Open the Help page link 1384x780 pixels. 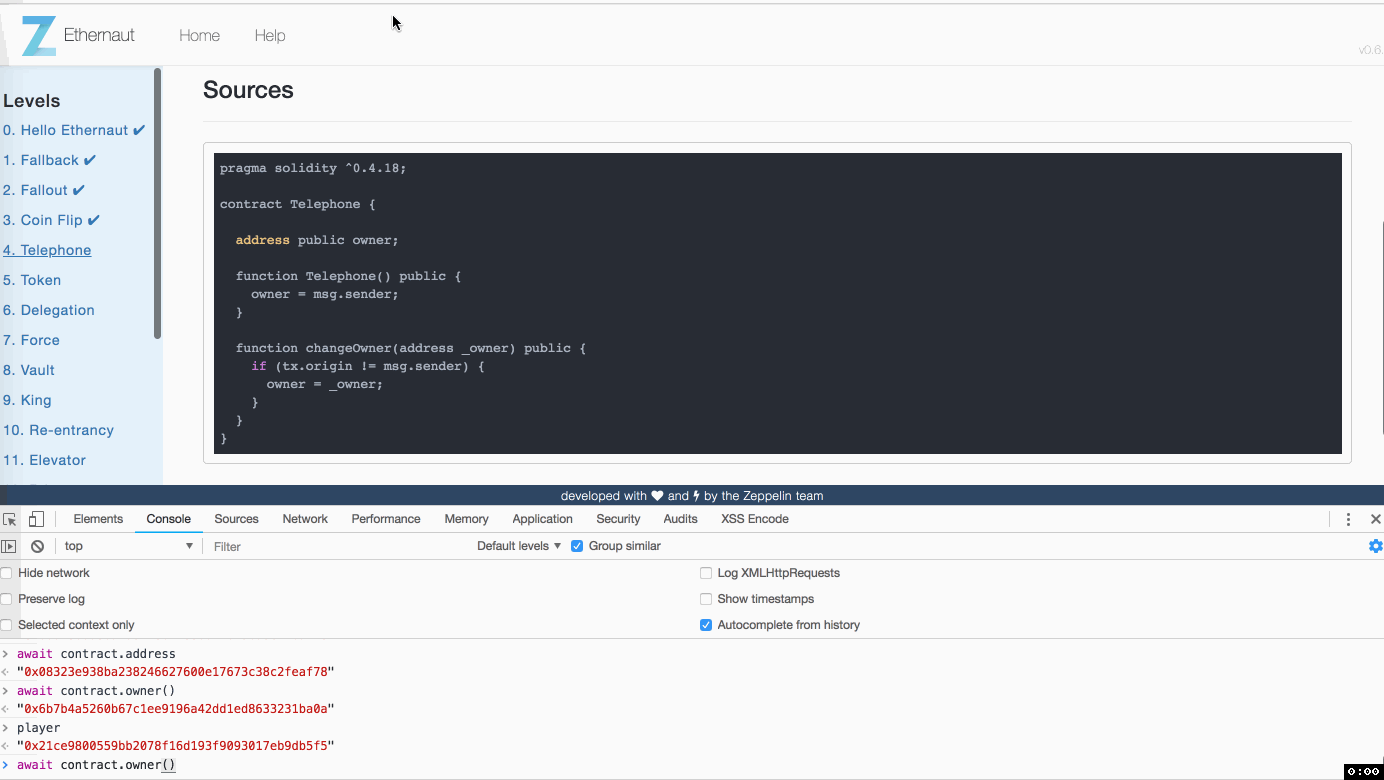coord(270,36)
